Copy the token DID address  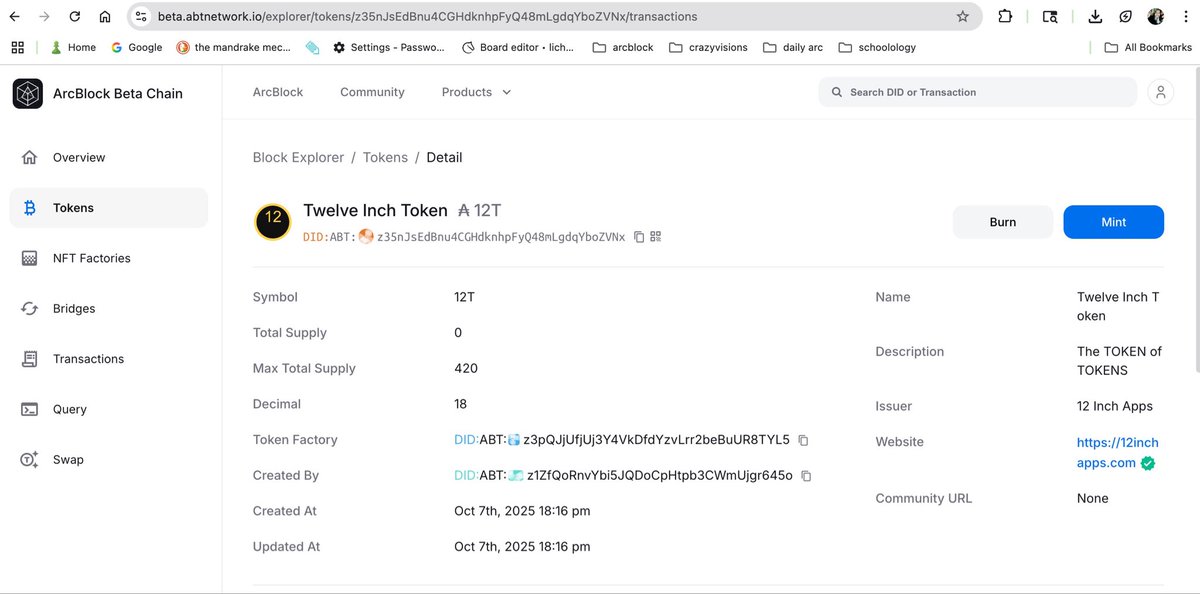(x=639, y=237)
